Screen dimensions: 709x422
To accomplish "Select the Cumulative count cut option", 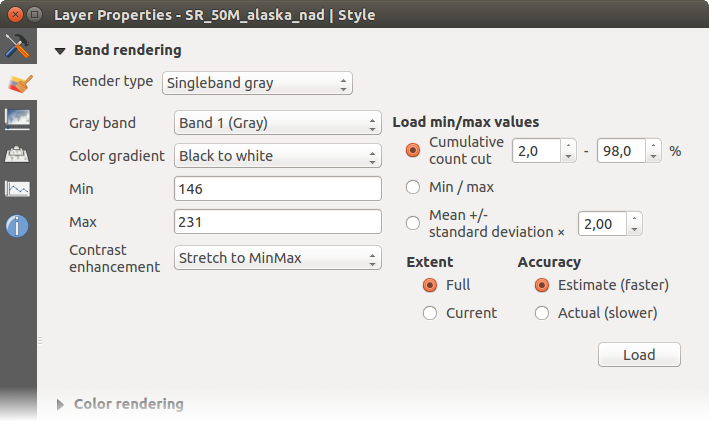I will [413, 150].
